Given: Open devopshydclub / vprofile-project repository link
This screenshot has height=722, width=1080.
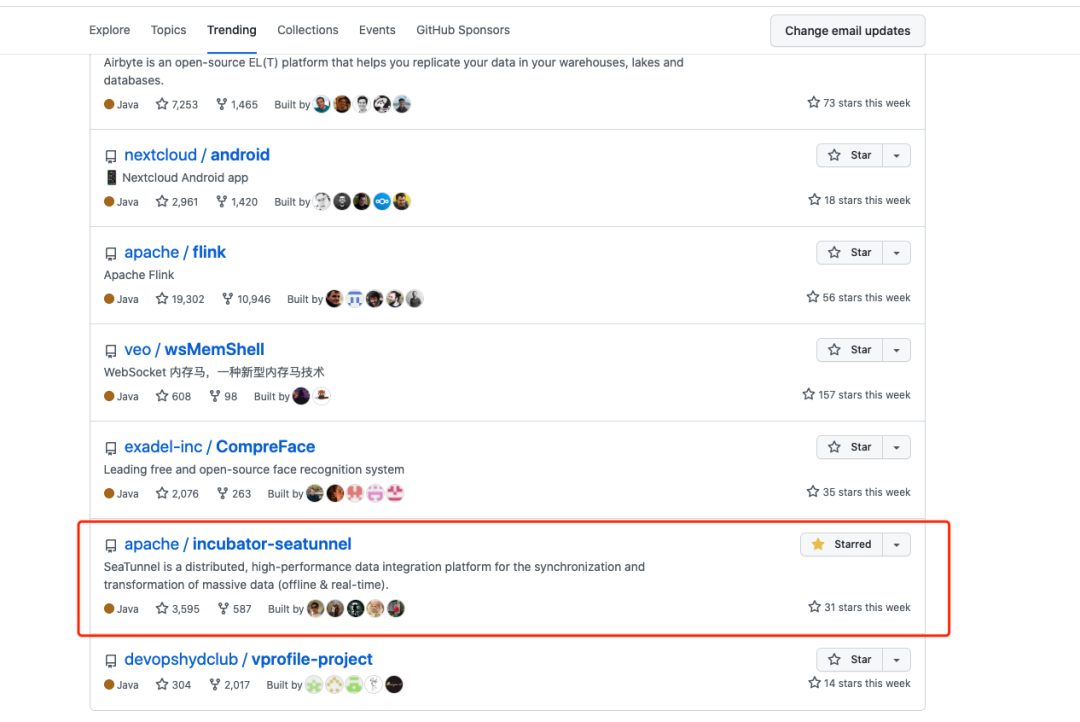Looking at the screenshot, I should click(248, 659).
